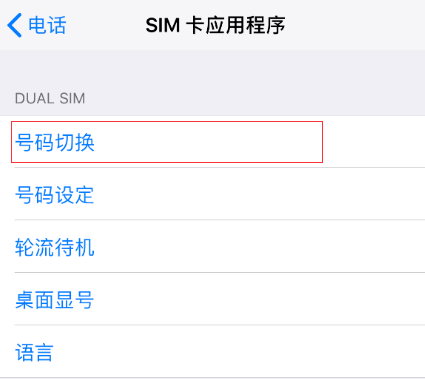Open the 桌面显号 entry
Viewport: 425px width, 379px height.
212,299
